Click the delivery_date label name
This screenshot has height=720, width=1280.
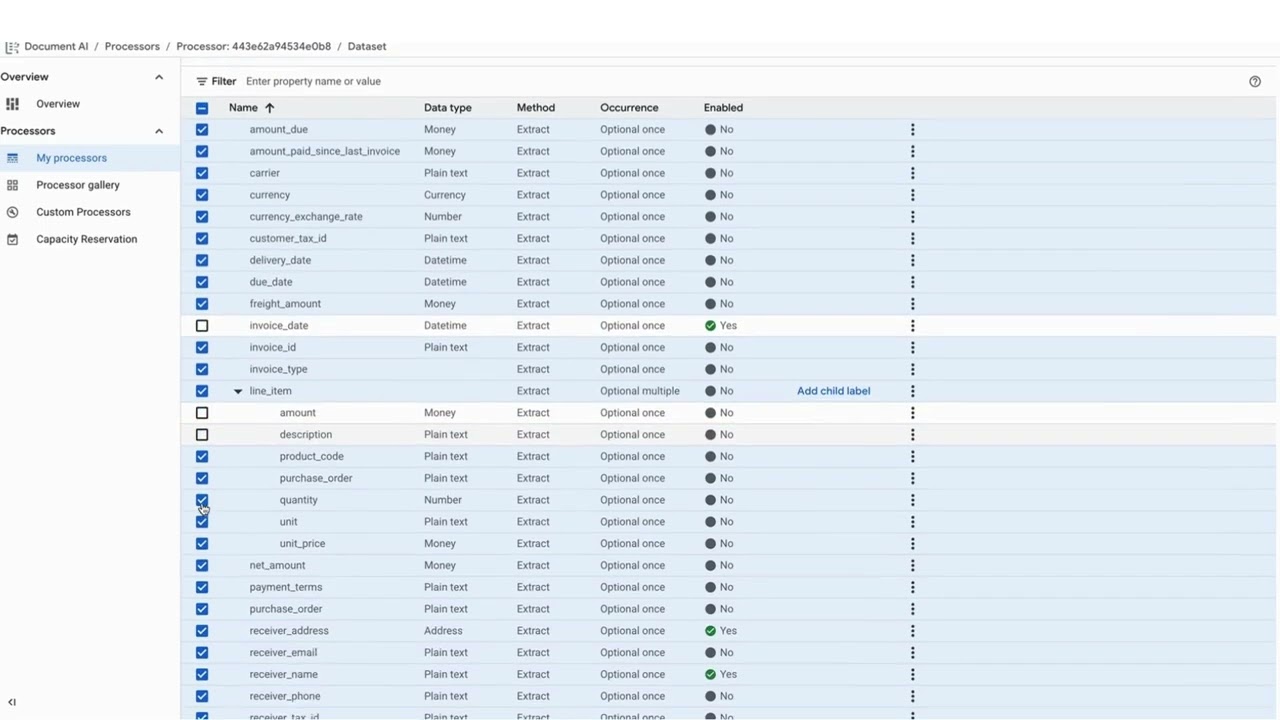(x=280, y=260)
